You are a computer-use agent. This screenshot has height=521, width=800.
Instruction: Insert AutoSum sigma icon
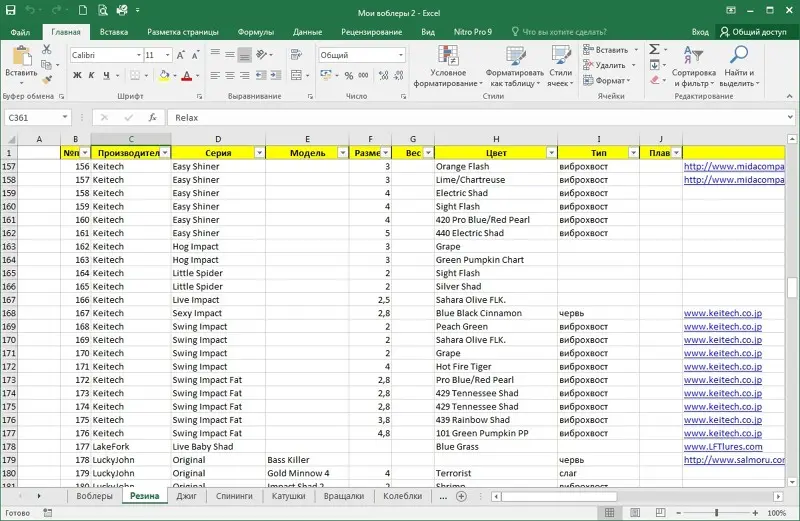tap(654, 49)
